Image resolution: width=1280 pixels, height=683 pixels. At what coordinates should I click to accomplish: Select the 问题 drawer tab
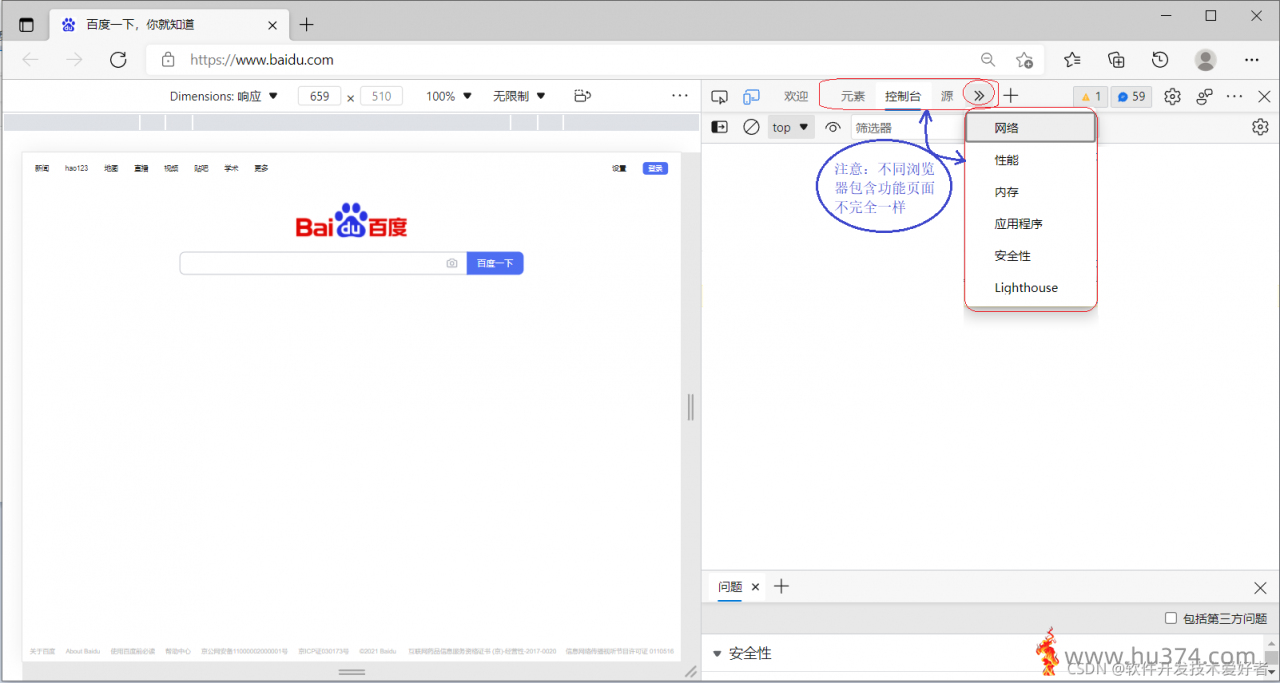[x=730, y=587]
